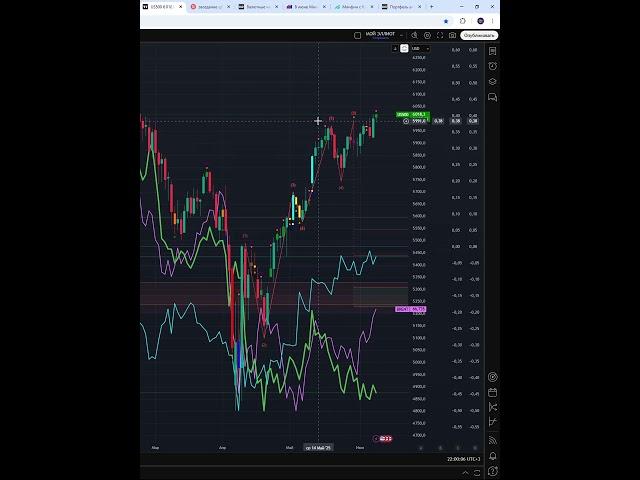Open the target-shaped icon in right sidebar
The image size is (640, 480).
point(493,377)
